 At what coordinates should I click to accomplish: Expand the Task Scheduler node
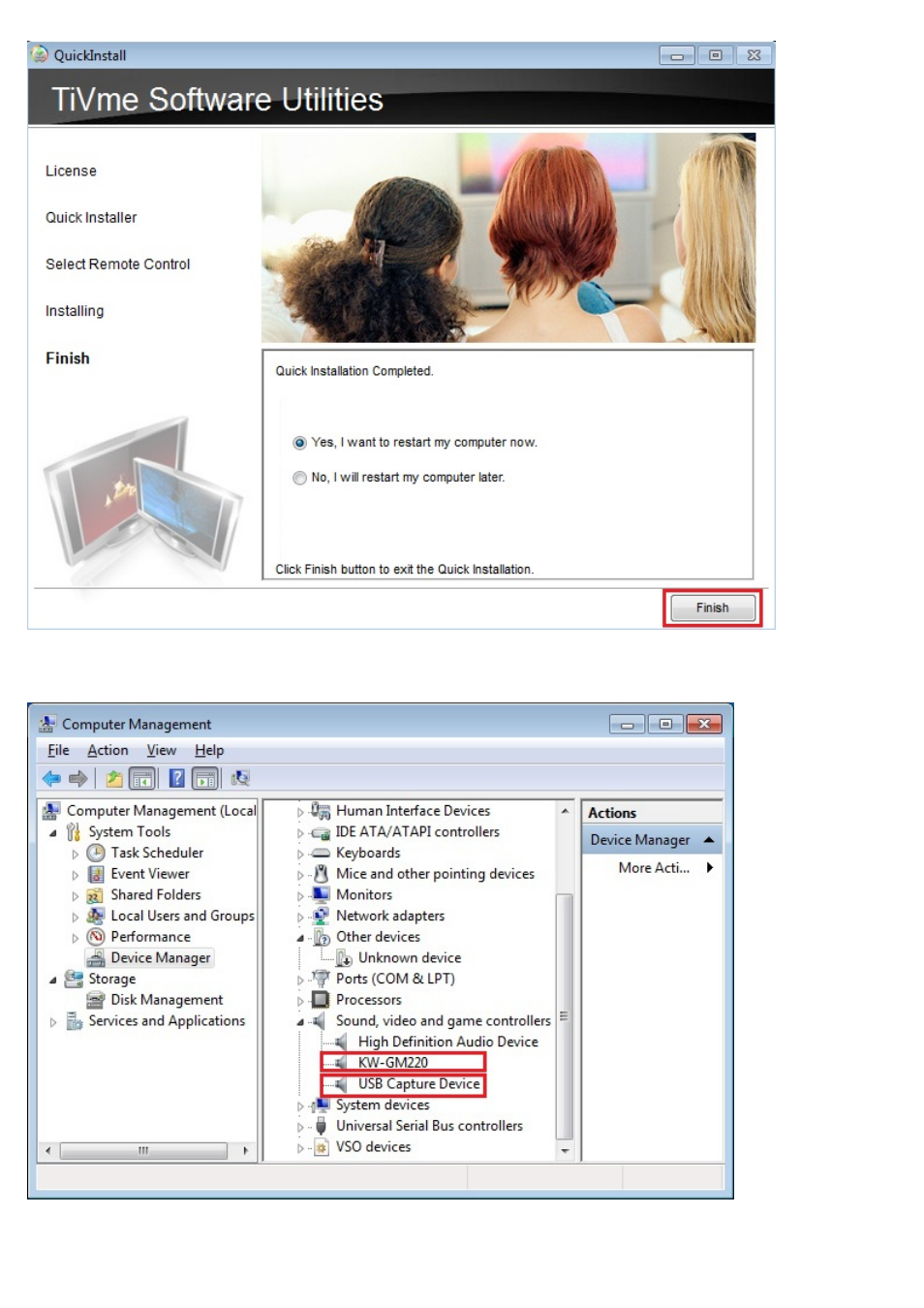(x=76, y=855)
